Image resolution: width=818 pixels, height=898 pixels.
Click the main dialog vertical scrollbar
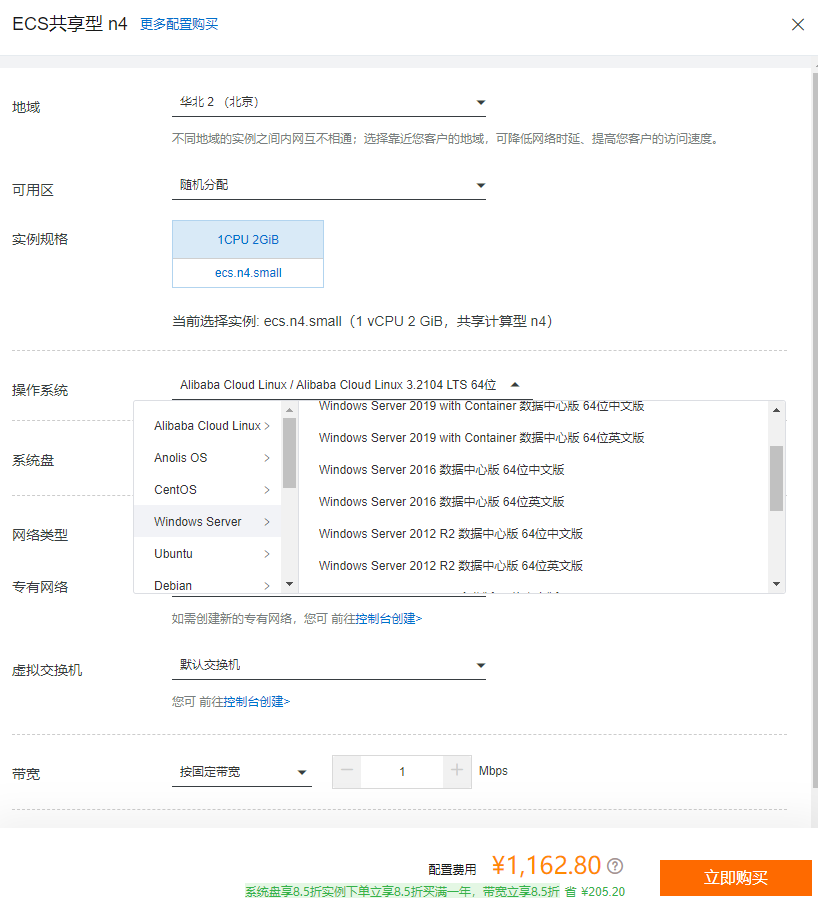[x=815, y=430]
